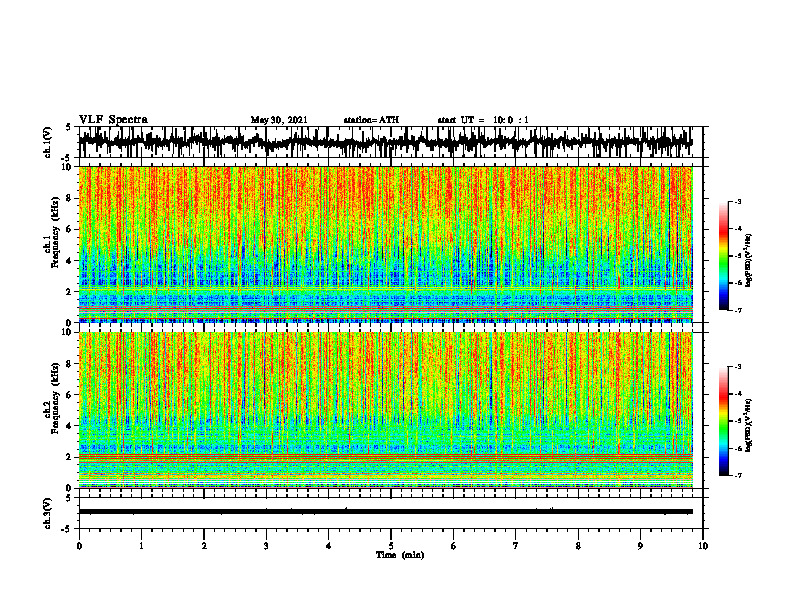792x612 pixels.
Task: Click time axis tick label "10"
Action: (703, 546)
